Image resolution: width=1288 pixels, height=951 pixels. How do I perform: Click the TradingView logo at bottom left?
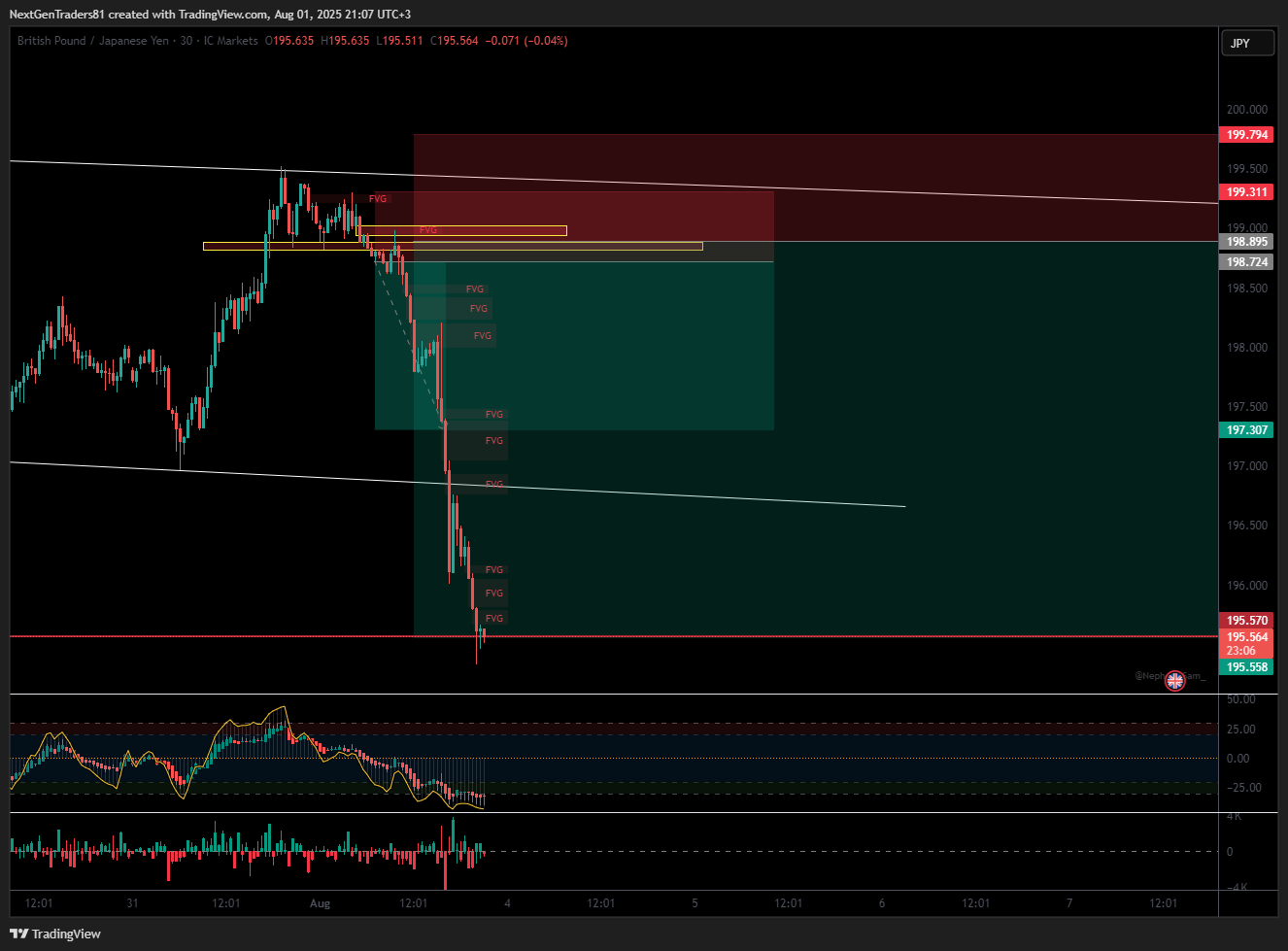click(55, 934)
